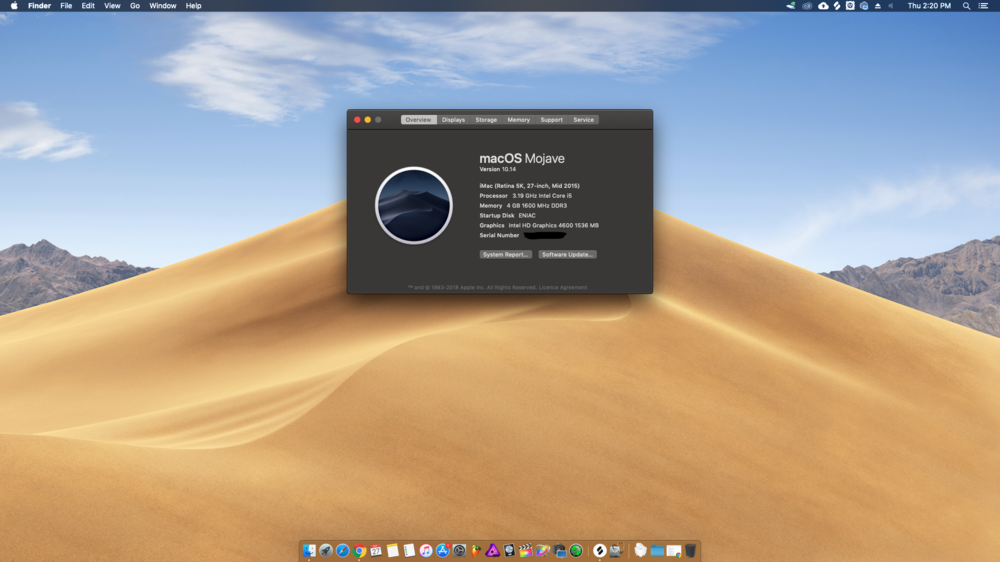Open the File menu

[x=66, y=6]
